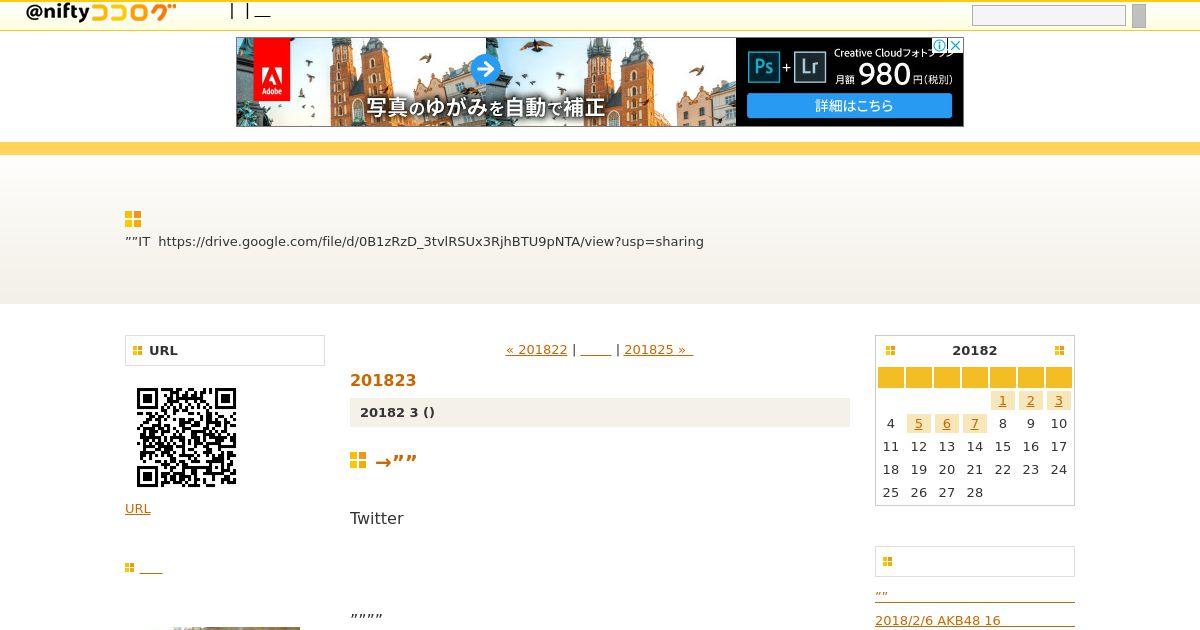This screenshot has width=1200, height=630.
Task: Click the 20182 3 () date header
Action: (x=600, y=412)
